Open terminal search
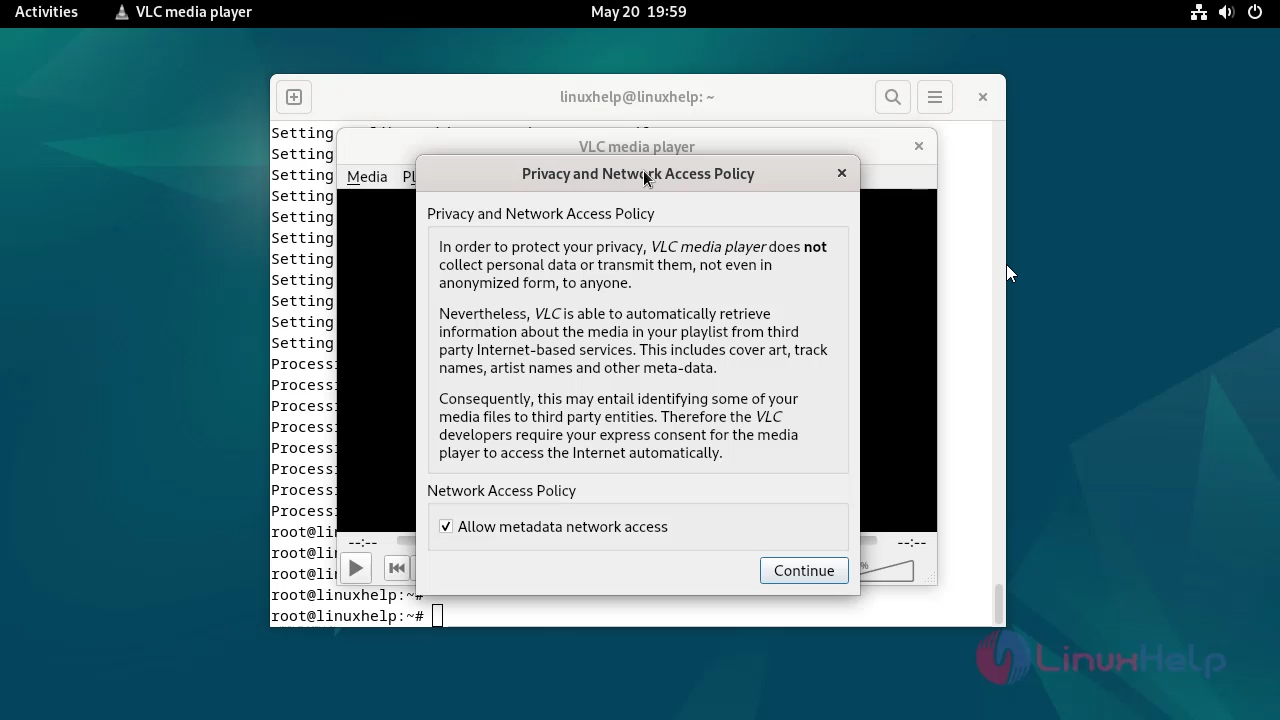 (893, 97)
